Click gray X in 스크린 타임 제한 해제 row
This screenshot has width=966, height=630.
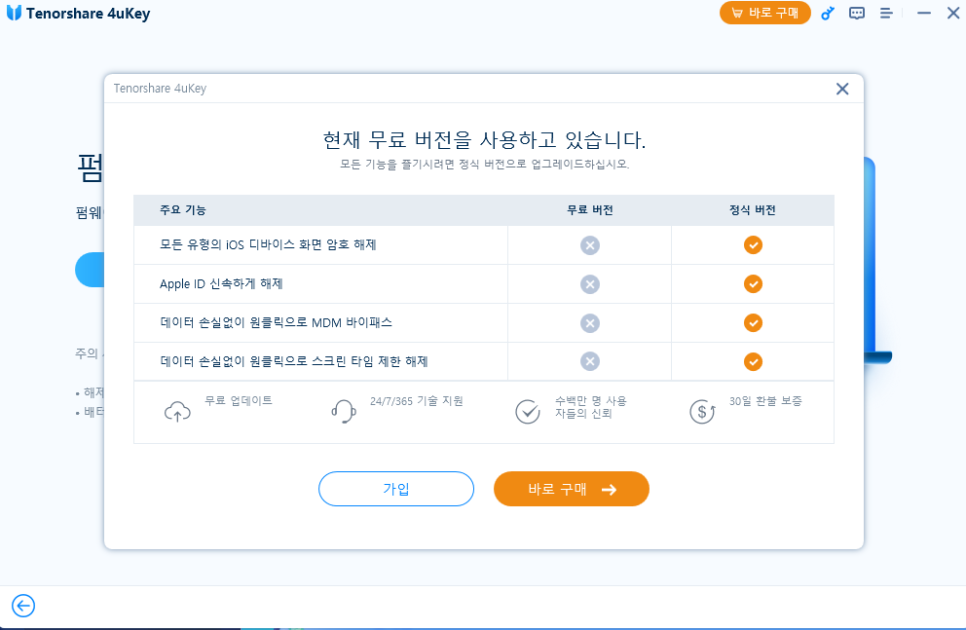pyautogui.click(x=590, y=361)
